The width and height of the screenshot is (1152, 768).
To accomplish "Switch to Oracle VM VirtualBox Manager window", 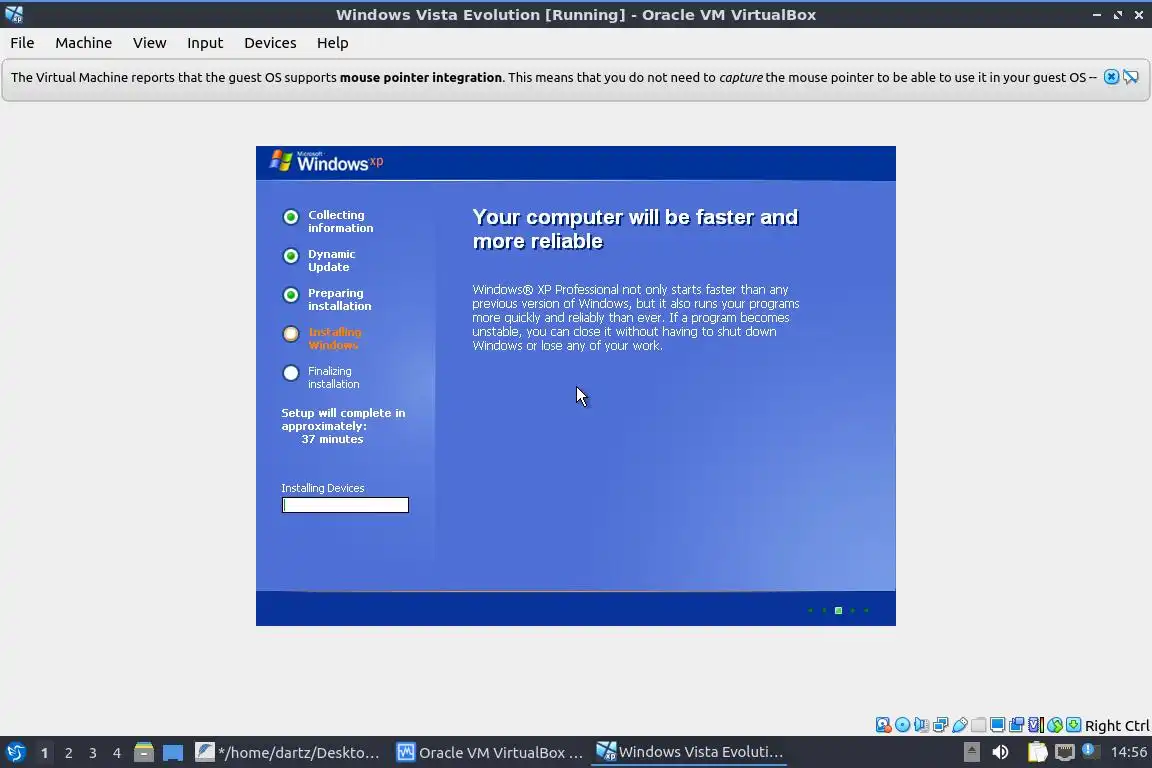I will (489, 752).
